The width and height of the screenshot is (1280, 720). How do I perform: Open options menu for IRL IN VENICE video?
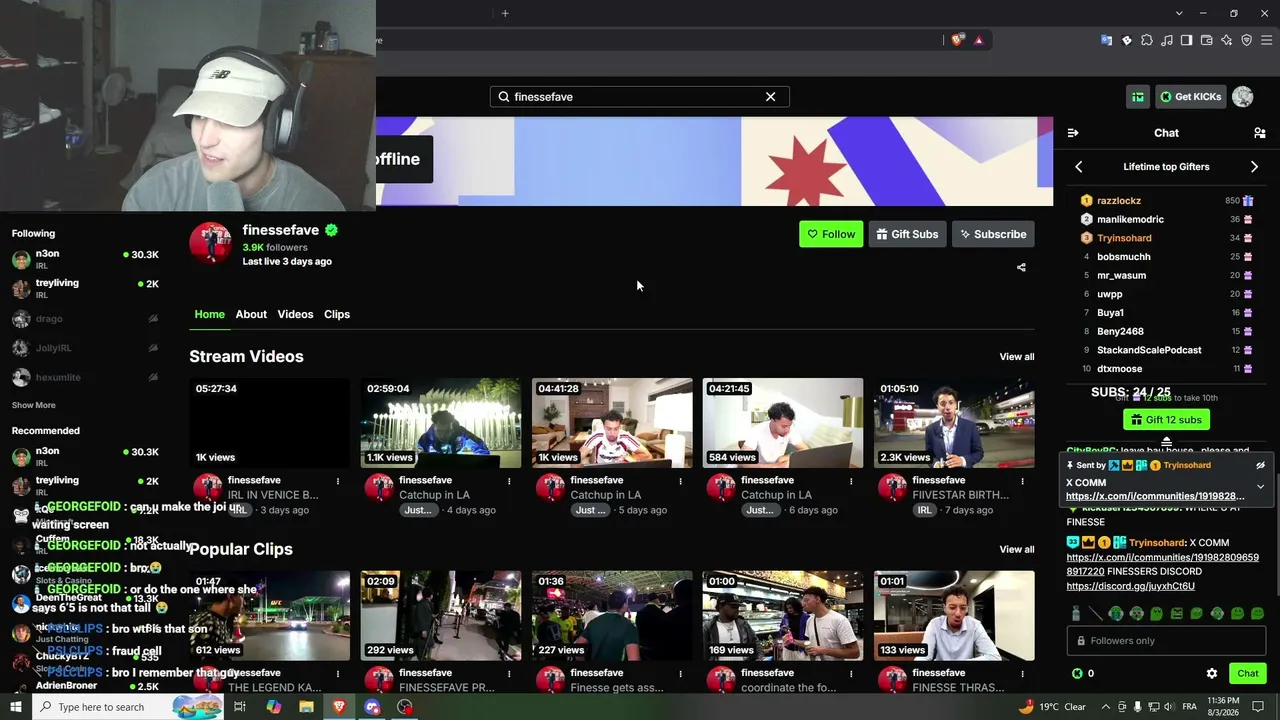pos(338,481)
